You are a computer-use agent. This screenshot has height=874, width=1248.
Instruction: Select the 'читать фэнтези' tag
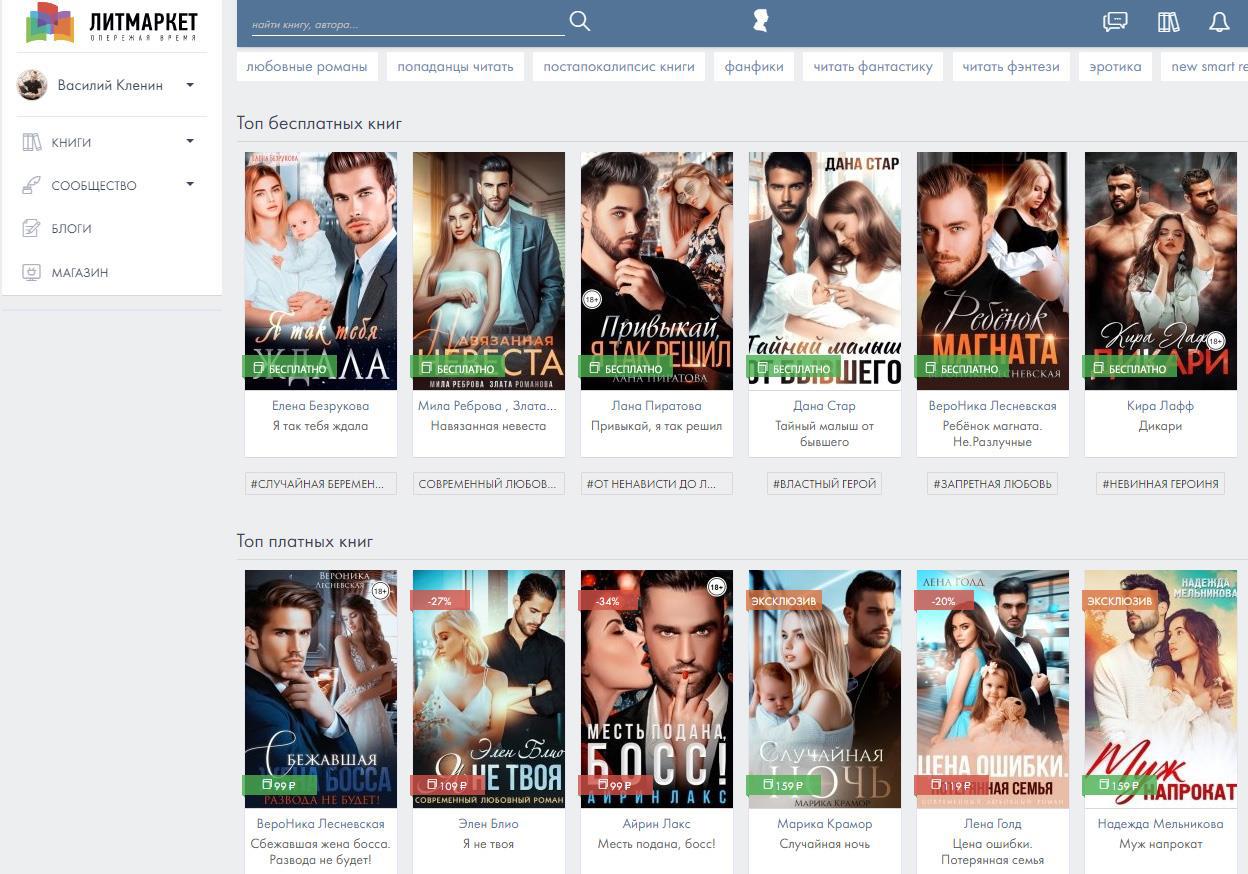(x=1010, y=67)
